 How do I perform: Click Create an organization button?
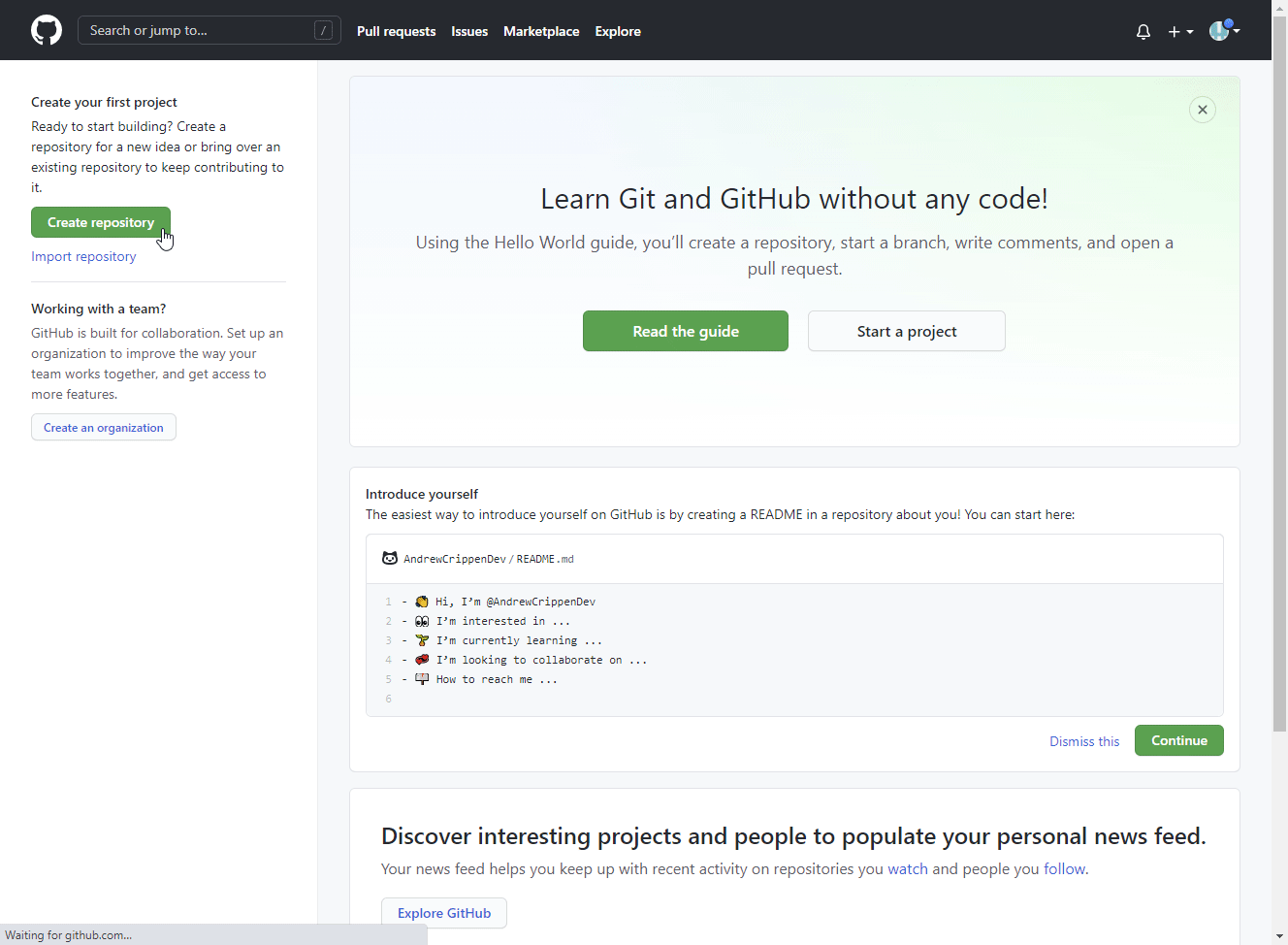click(x=104, y=427)
